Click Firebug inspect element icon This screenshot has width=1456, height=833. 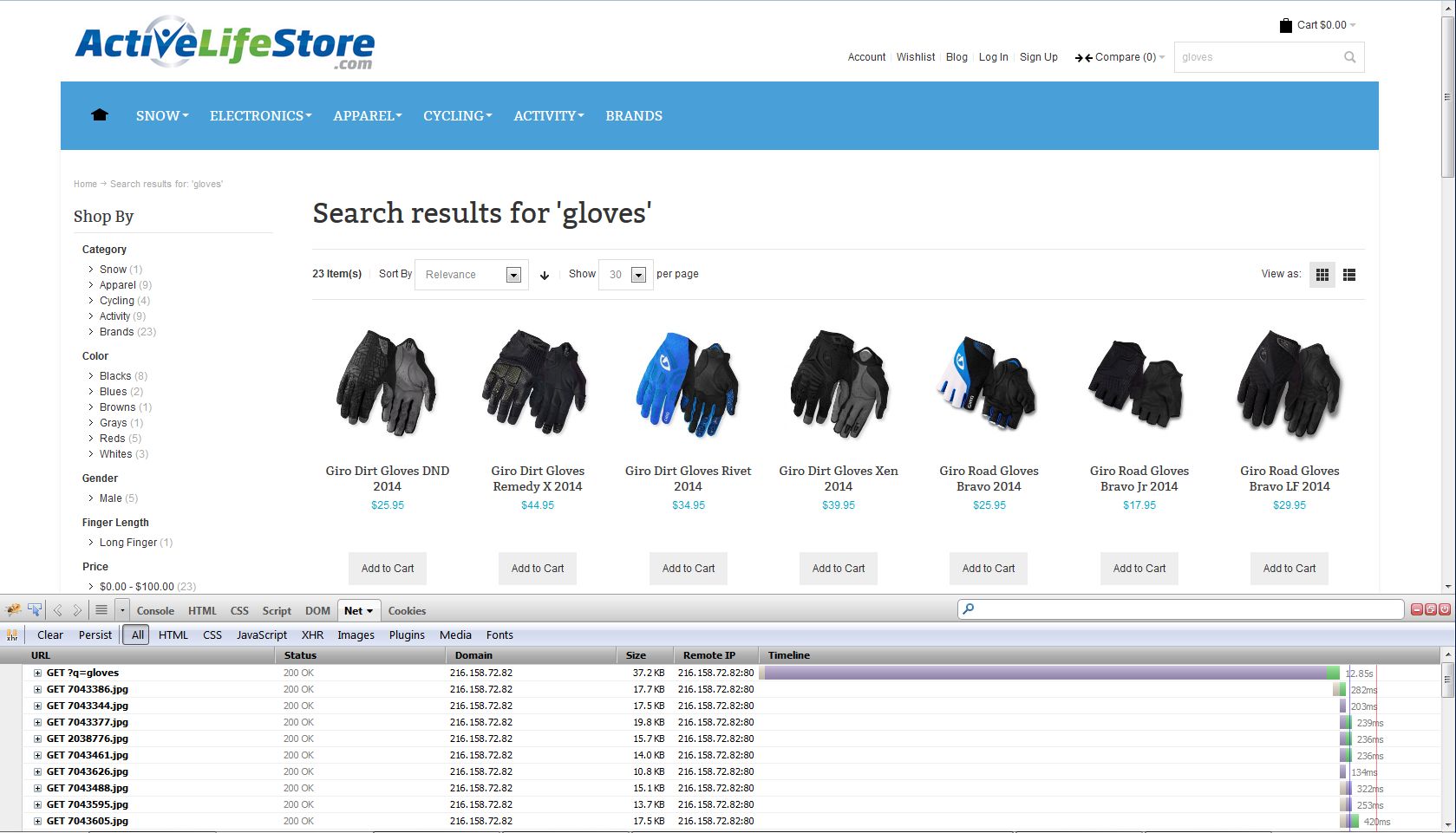click(x=35, y=610)
